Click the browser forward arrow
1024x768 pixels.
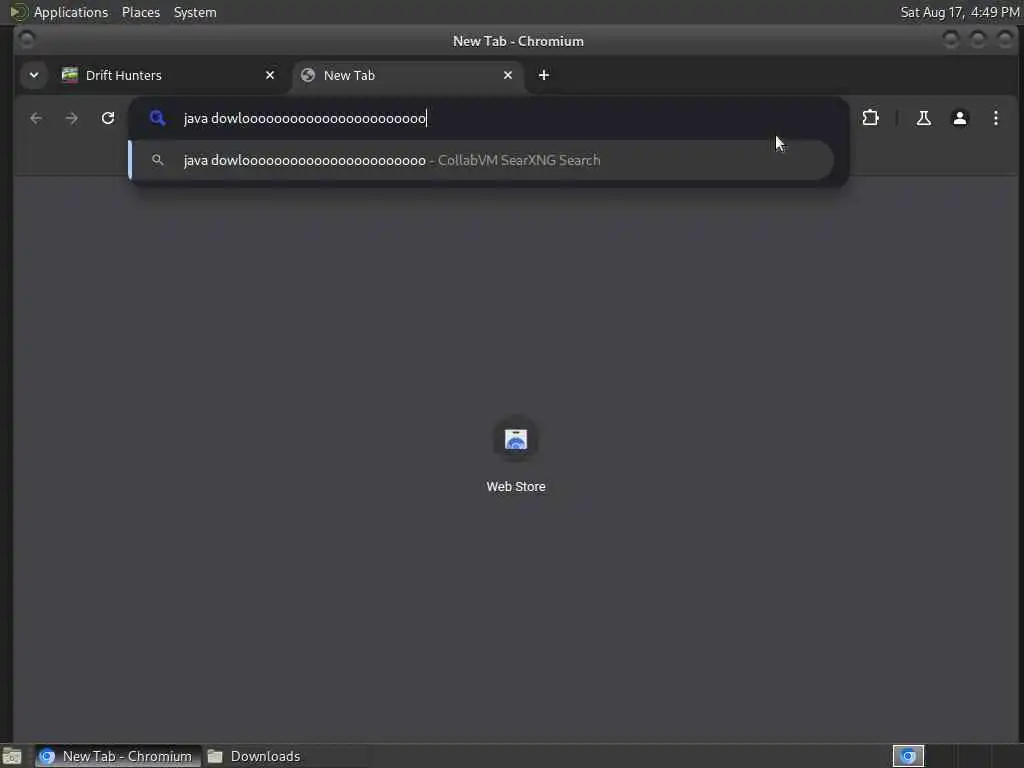(72, 118)
